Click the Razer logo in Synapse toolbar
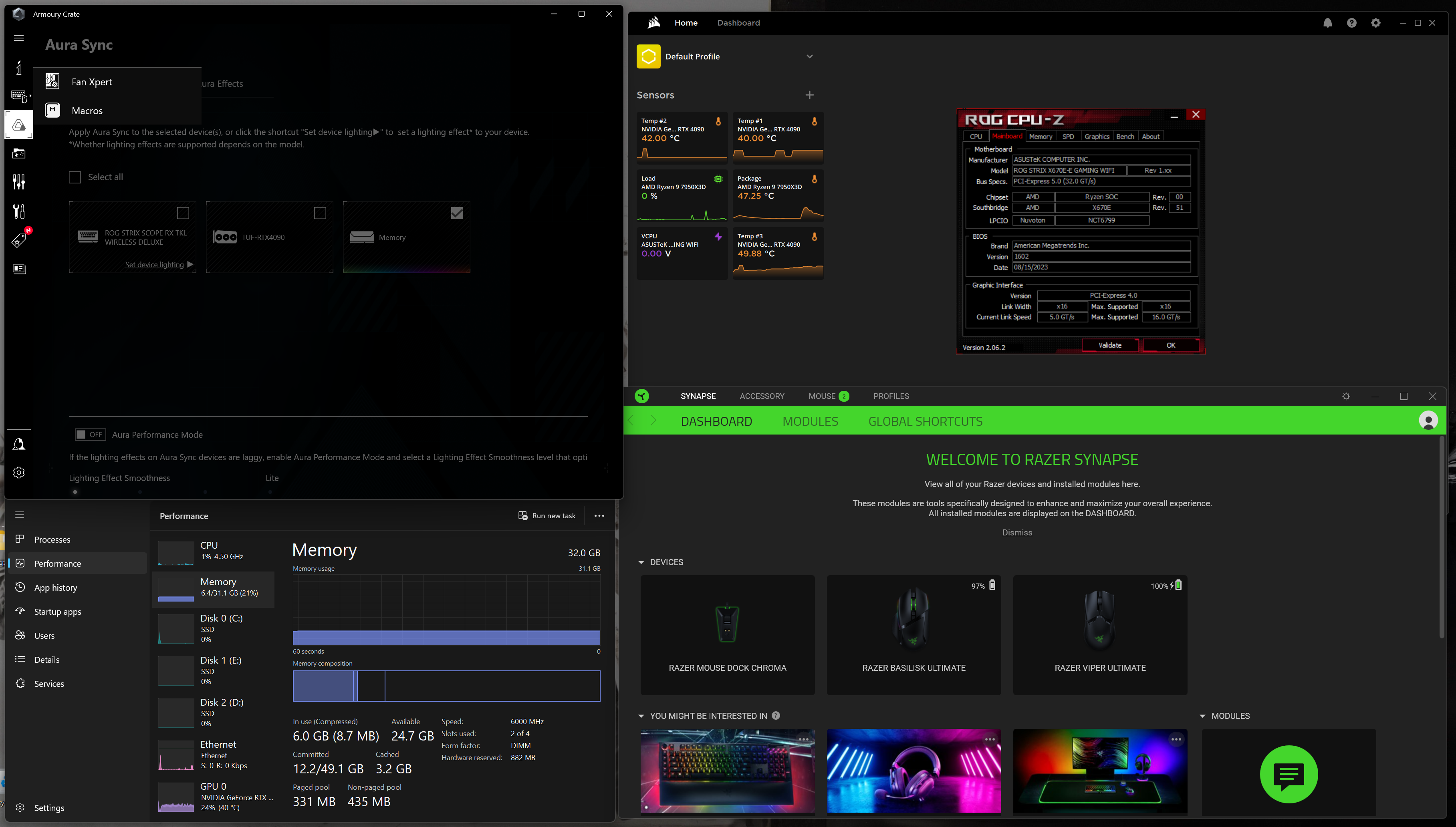Image resolution: width=1456 pixels, height=827 pixels. coord(642,396)
